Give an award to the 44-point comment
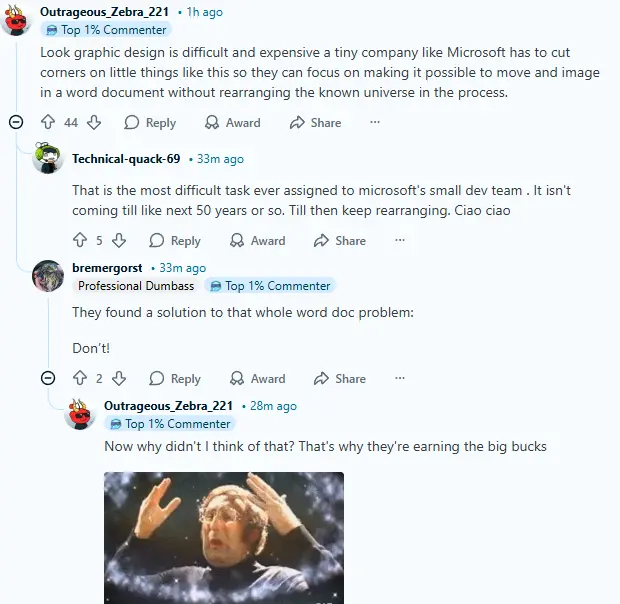 click(232, 122)
